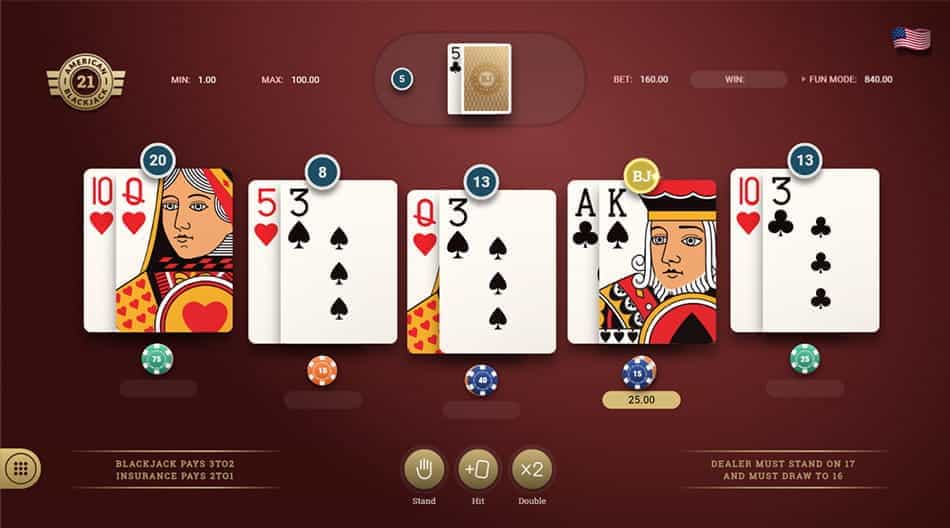Open the grid menu button
This screenshot has height=528, width=950.
[20, 469]
